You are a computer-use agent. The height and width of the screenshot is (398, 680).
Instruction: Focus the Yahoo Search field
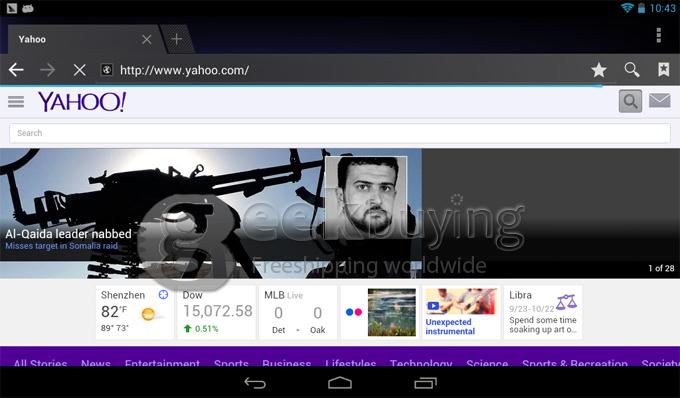[340, 133]
